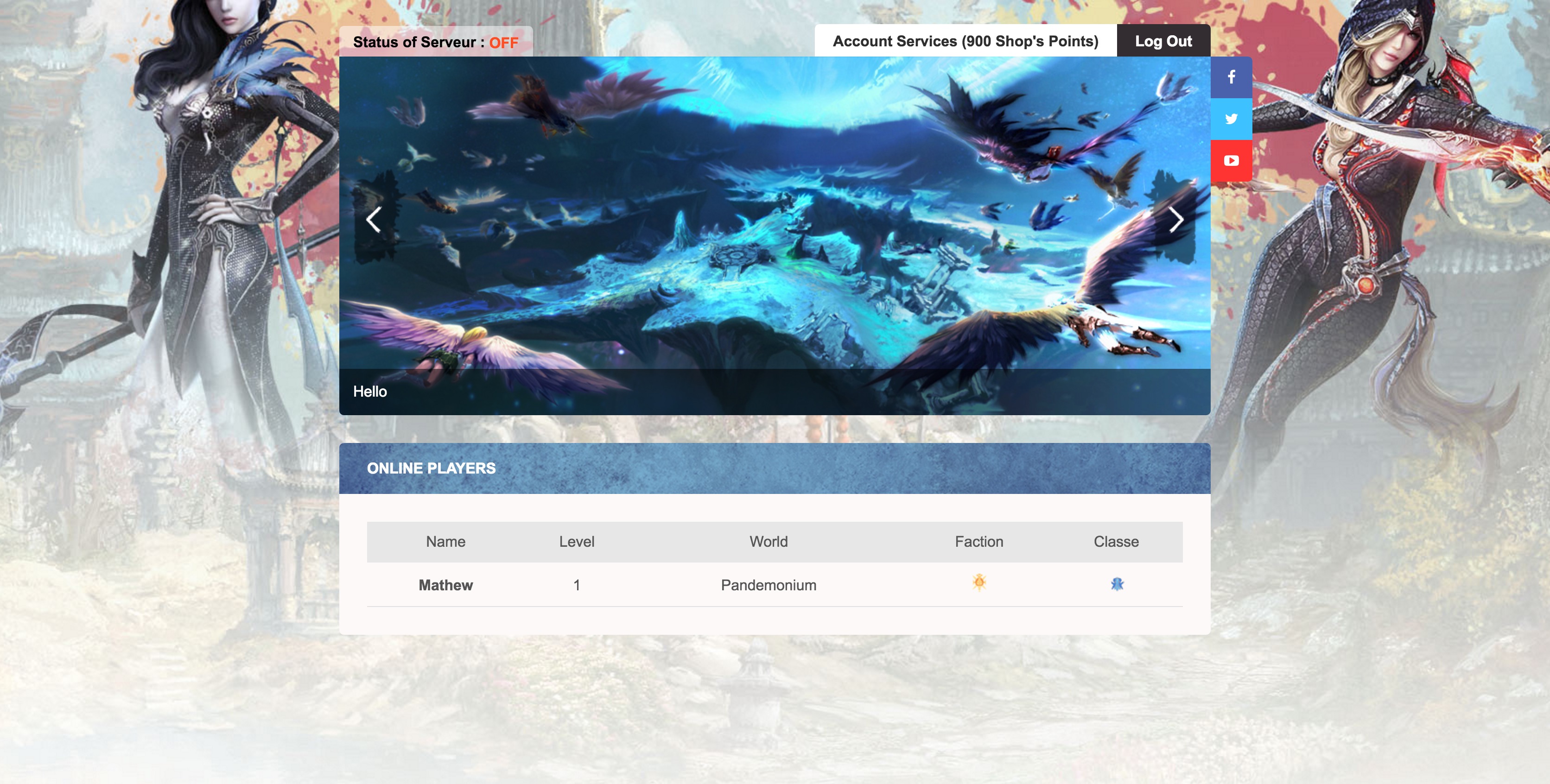The width and height of the screenshot is (1550, 784).
Task: Open player Mathew's profile link
Action: 445,585
